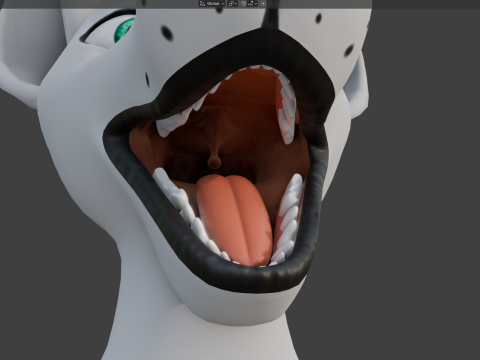Open proportional editing falloff dropdown
Viewport: 480px width, 360px height.
tap(272, 4)
